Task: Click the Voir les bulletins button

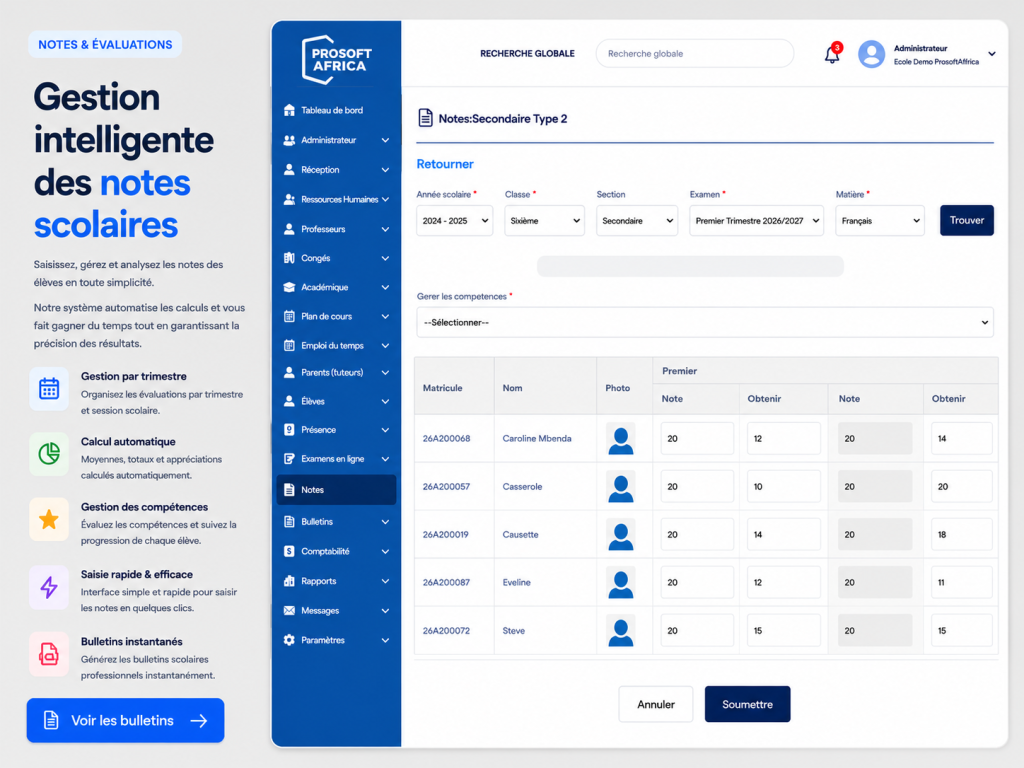Action: (x=125, y=720)
